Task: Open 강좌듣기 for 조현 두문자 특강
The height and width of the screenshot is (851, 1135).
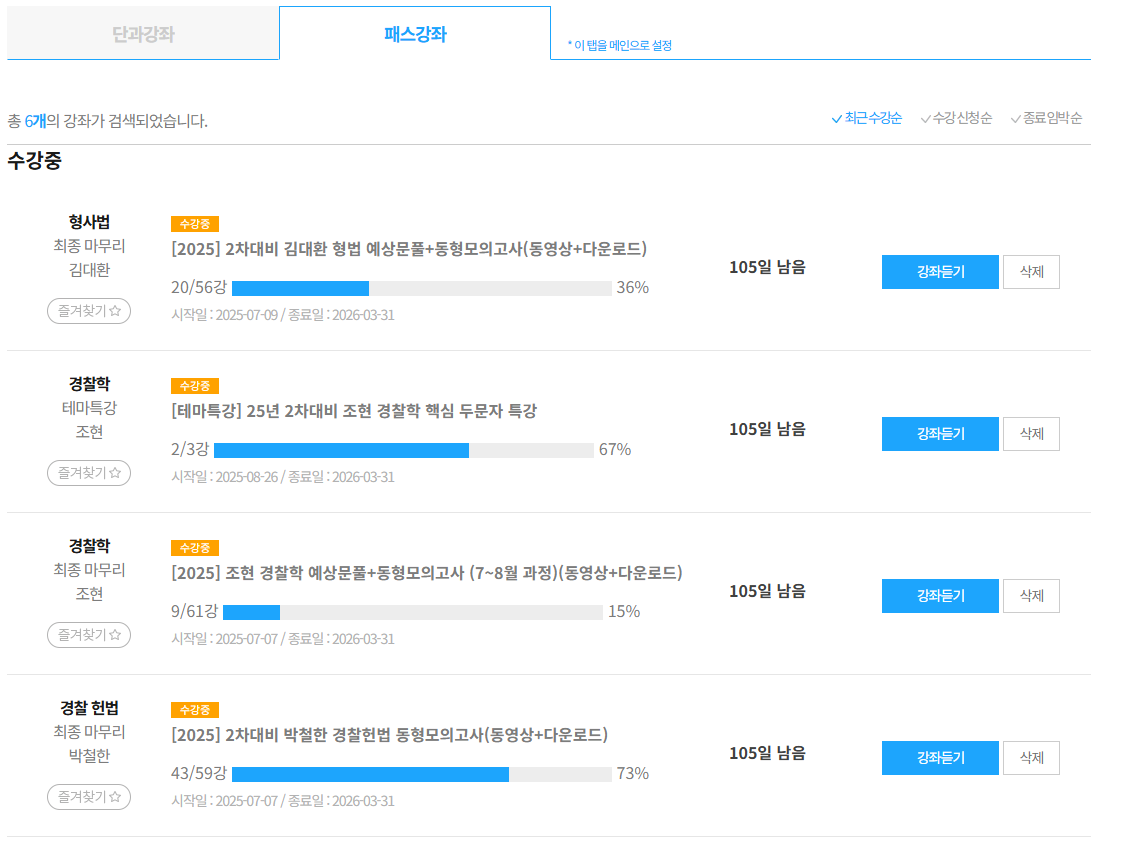Action: 940,434
